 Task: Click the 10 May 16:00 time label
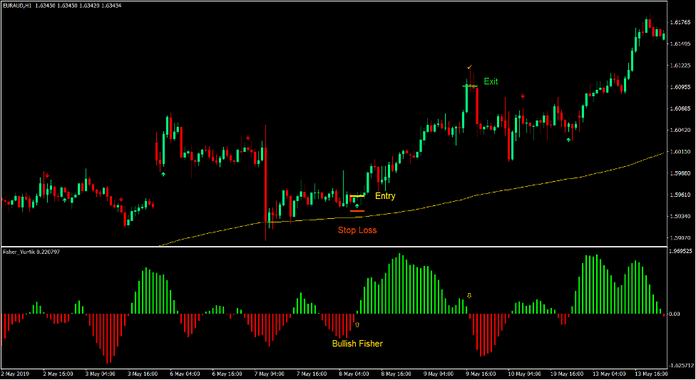click(567, 374)
